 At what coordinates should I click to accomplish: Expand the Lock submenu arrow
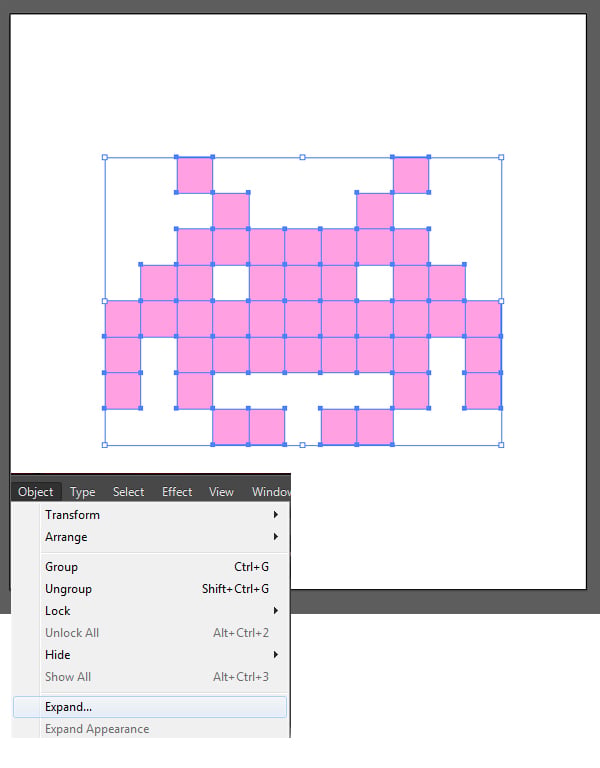pyautogui.click(x=276, y=610)
